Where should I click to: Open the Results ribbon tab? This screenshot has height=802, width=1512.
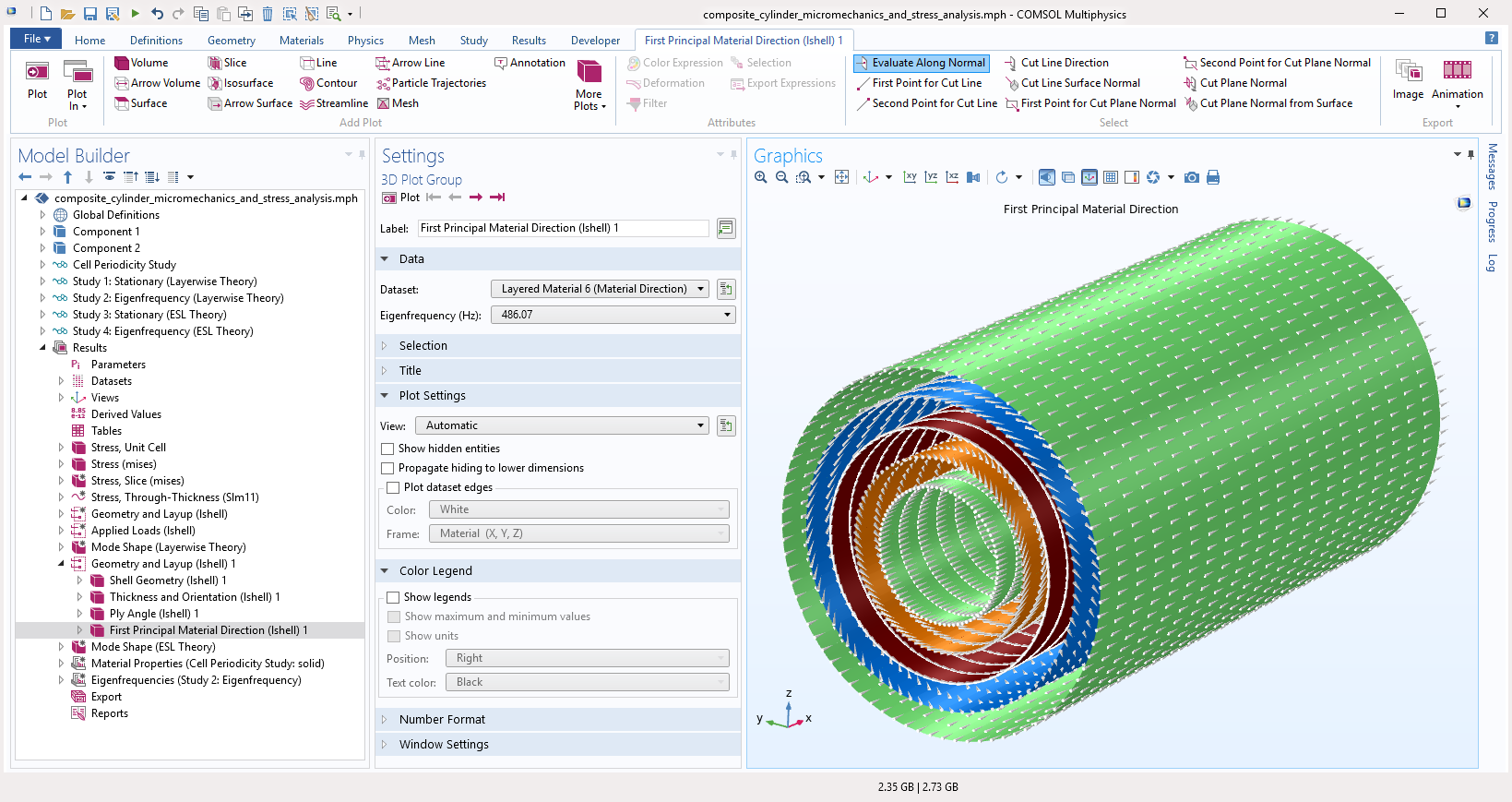[x=529, y=41]
